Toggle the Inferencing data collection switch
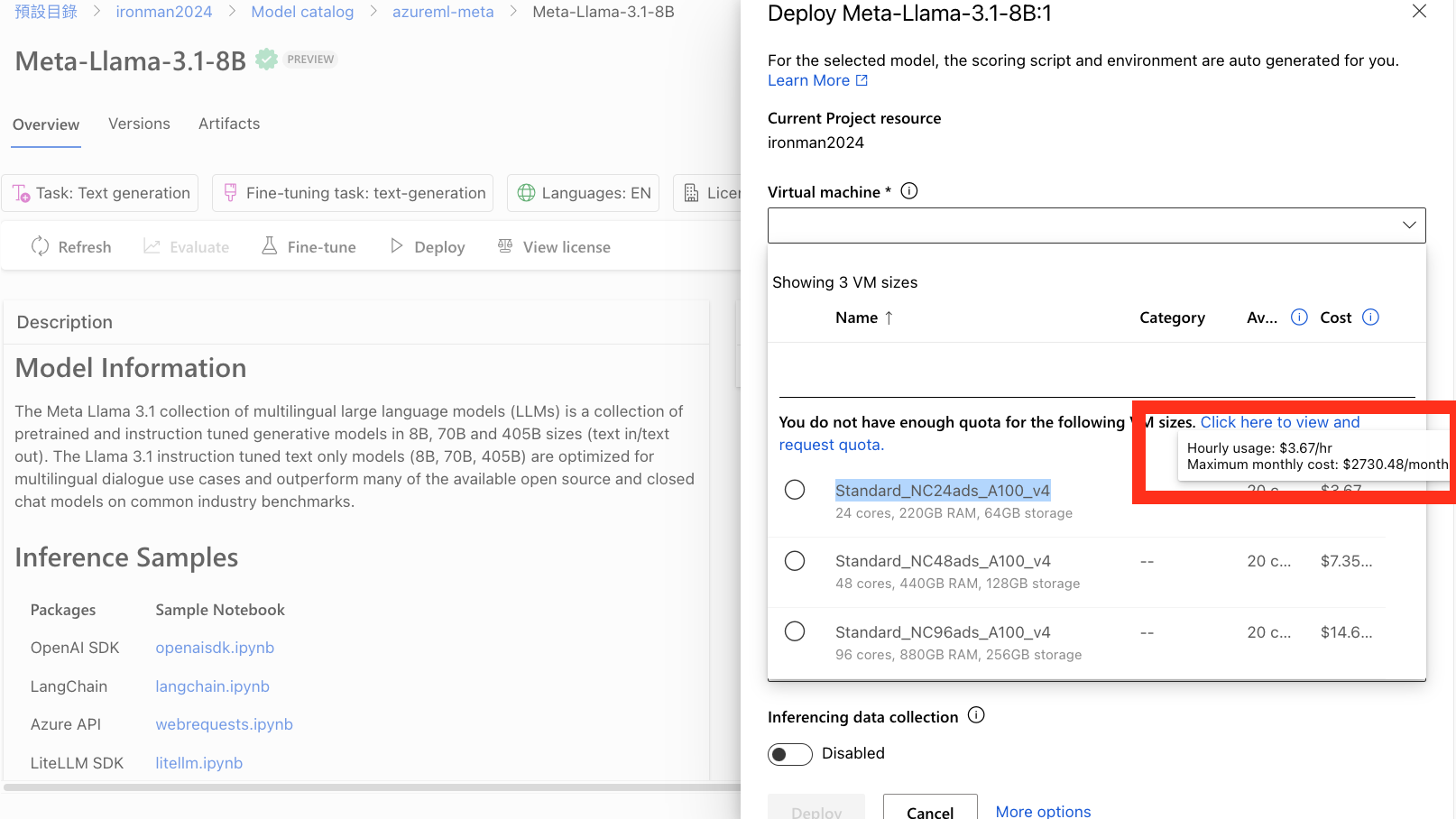The width and height of the screenshot is (1456, 819). coord(790,754)
